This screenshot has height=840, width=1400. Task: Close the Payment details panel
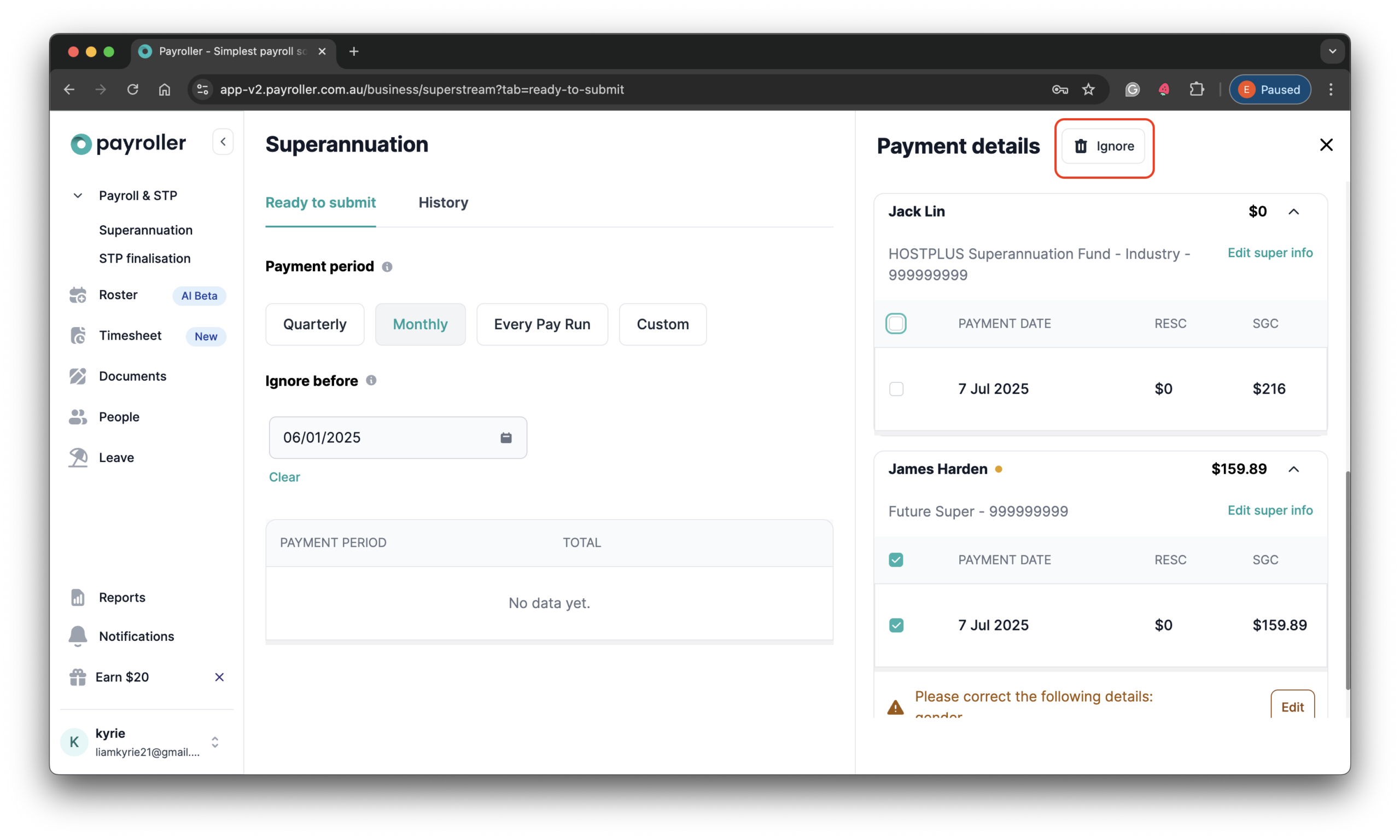(1326, 145)
